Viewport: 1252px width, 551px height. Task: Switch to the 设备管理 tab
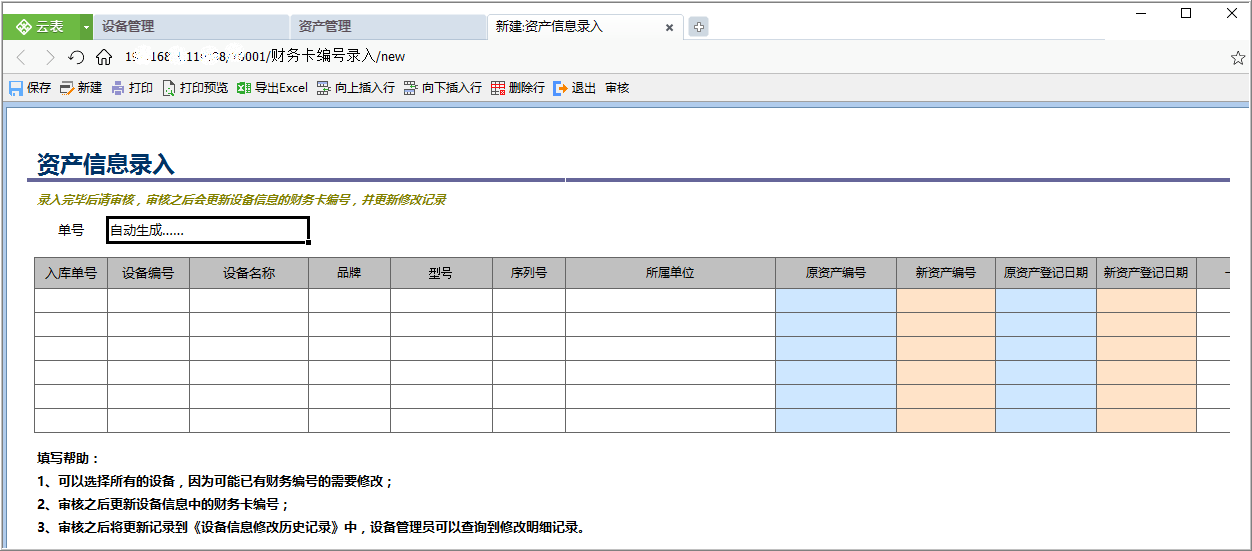pos(190,27)
